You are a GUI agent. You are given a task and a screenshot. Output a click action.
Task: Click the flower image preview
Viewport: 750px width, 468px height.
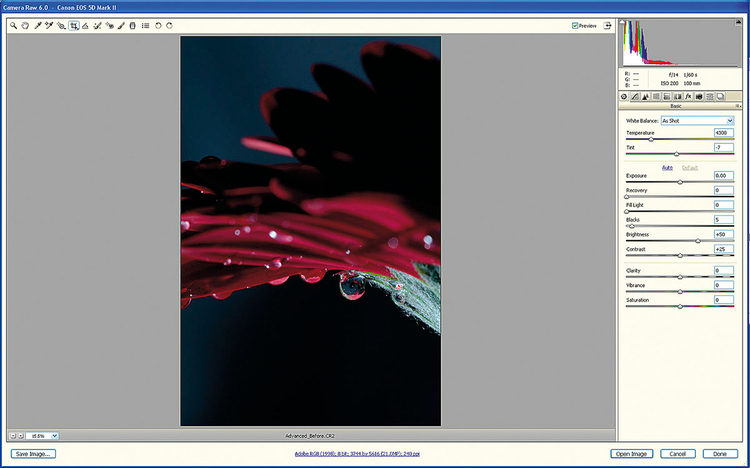point(311,231)
